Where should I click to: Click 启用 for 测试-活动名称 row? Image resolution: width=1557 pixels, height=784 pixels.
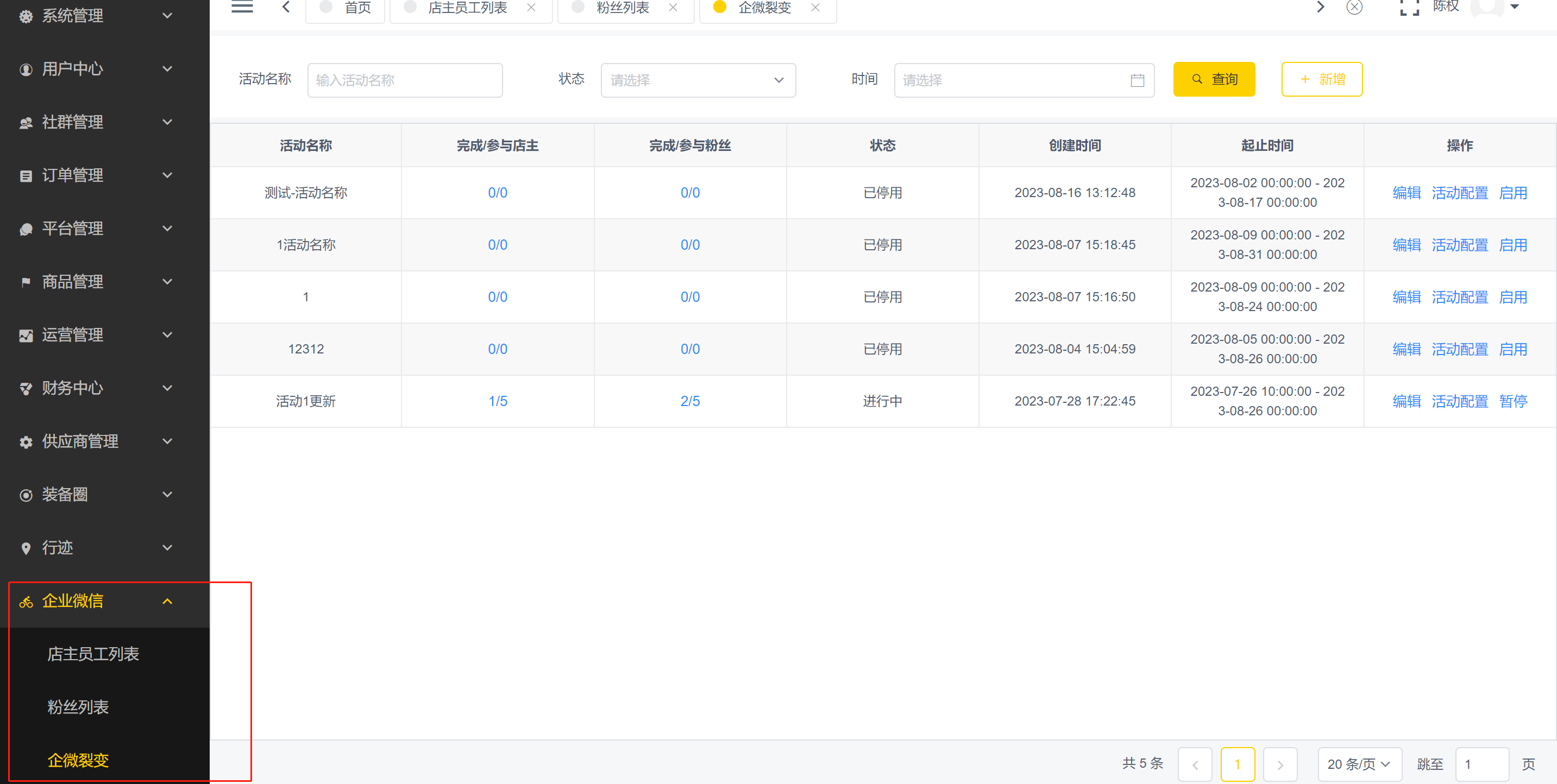tap(1513, 193)
